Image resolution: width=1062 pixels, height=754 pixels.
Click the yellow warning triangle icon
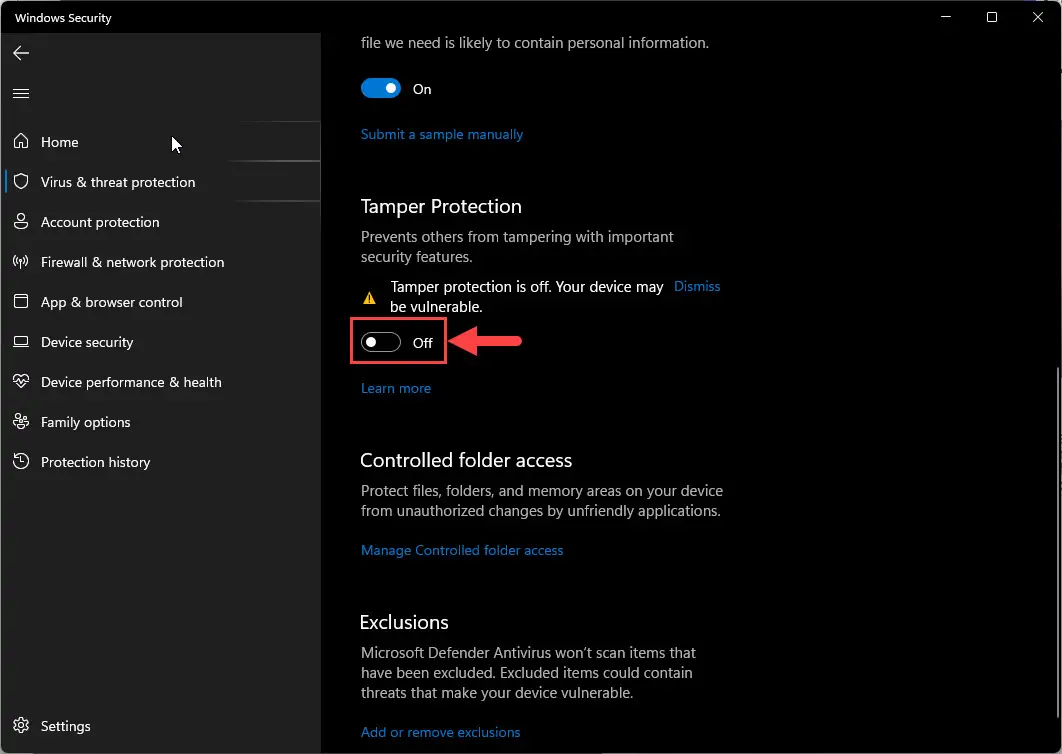[369, 297]
